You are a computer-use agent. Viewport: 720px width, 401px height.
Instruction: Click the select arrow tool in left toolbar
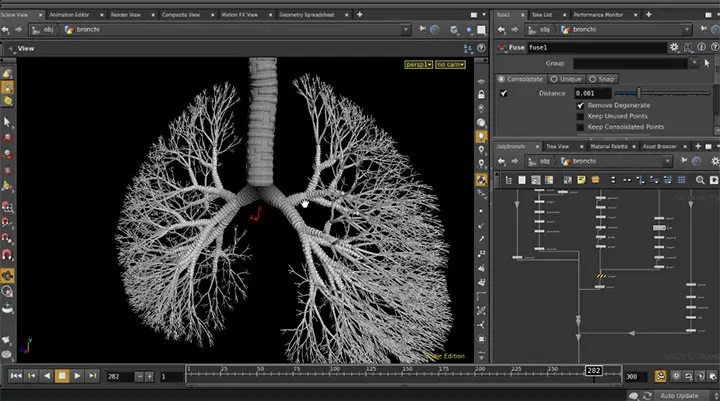(8, 121)
